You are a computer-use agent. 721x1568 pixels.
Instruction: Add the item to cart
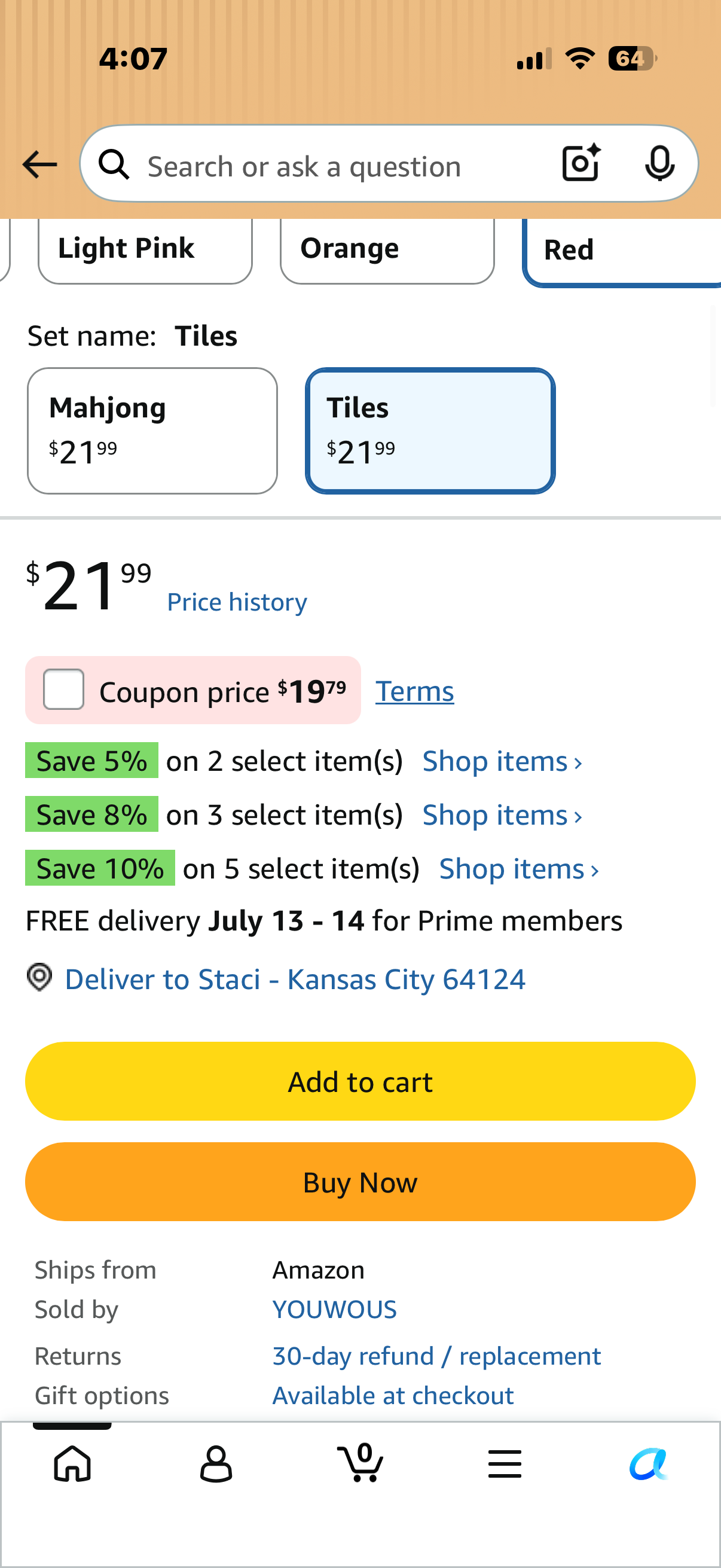pos(360,1081)
